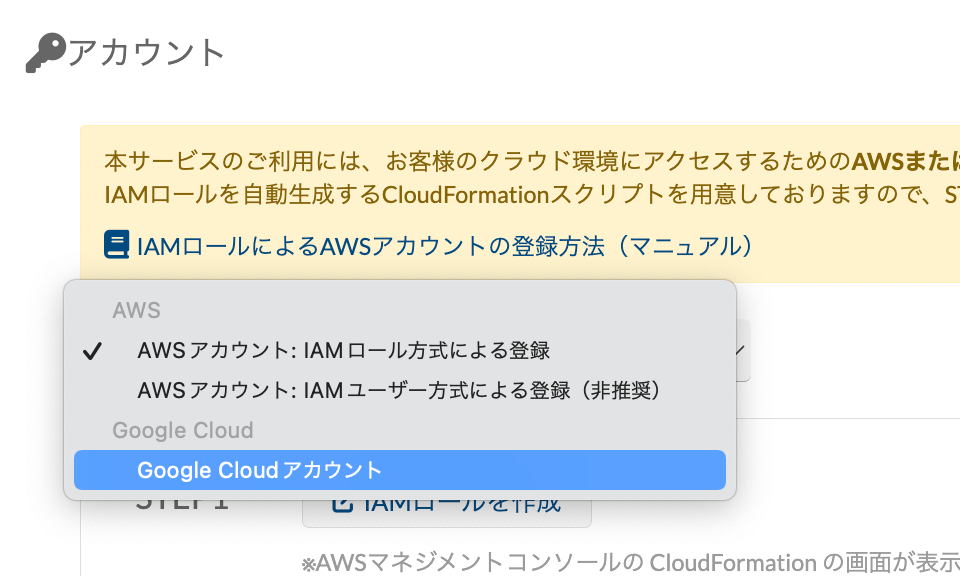This screenshot has width=960, height=576.
Task: Click the account type select box edge
Action: coord(743,350)
